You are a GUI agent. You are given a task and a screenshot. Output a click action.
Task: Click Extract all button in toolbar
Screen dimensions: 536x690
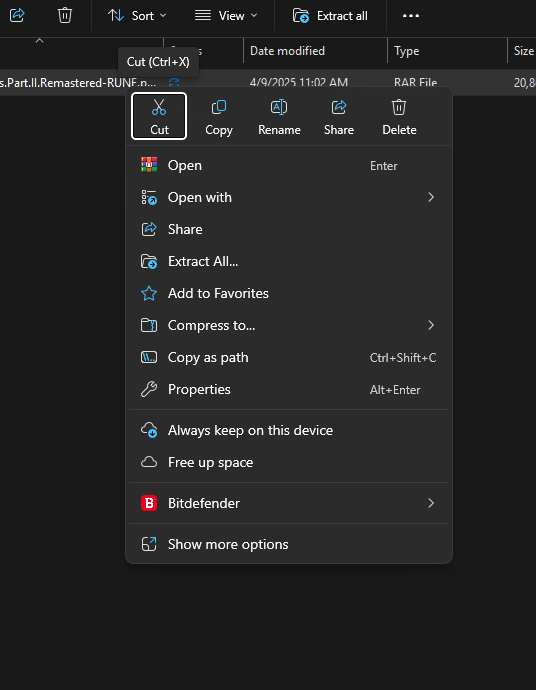[x=330, y=16]
